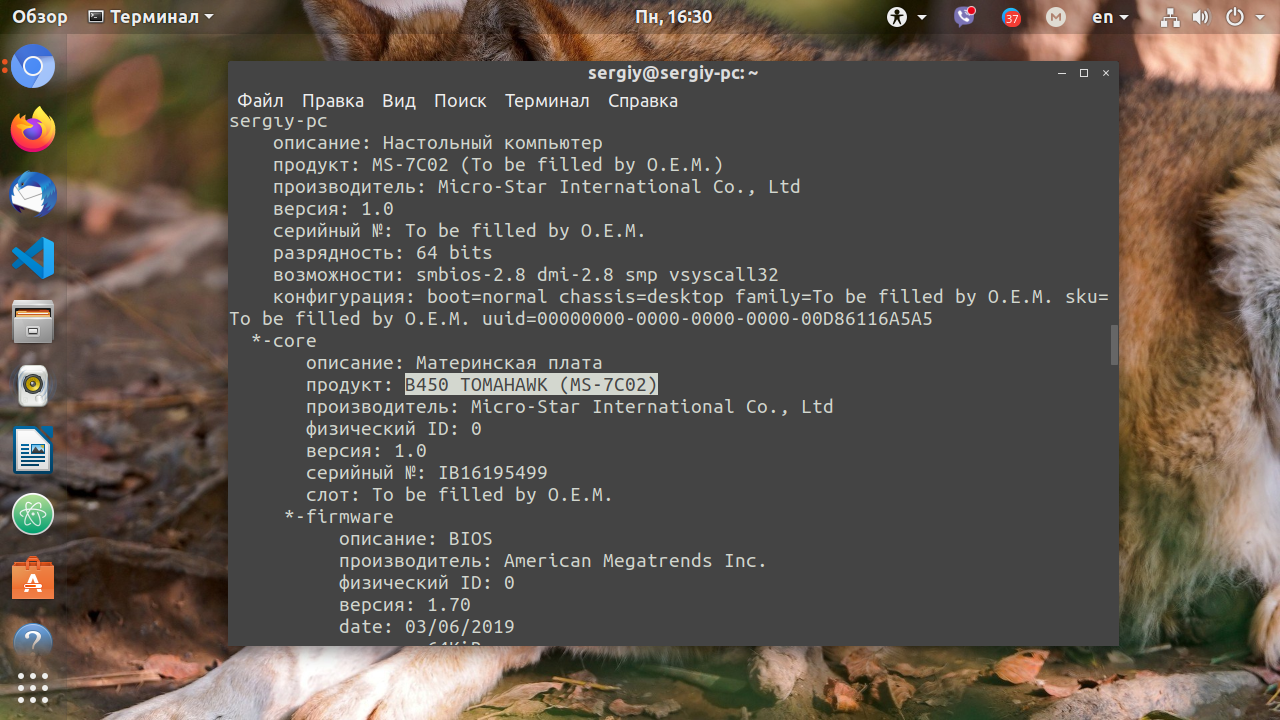Screen dimensions: 1280x720
Task: Click 'серийный №: To be filled by O.E.M.'
Action: point(460,231)
